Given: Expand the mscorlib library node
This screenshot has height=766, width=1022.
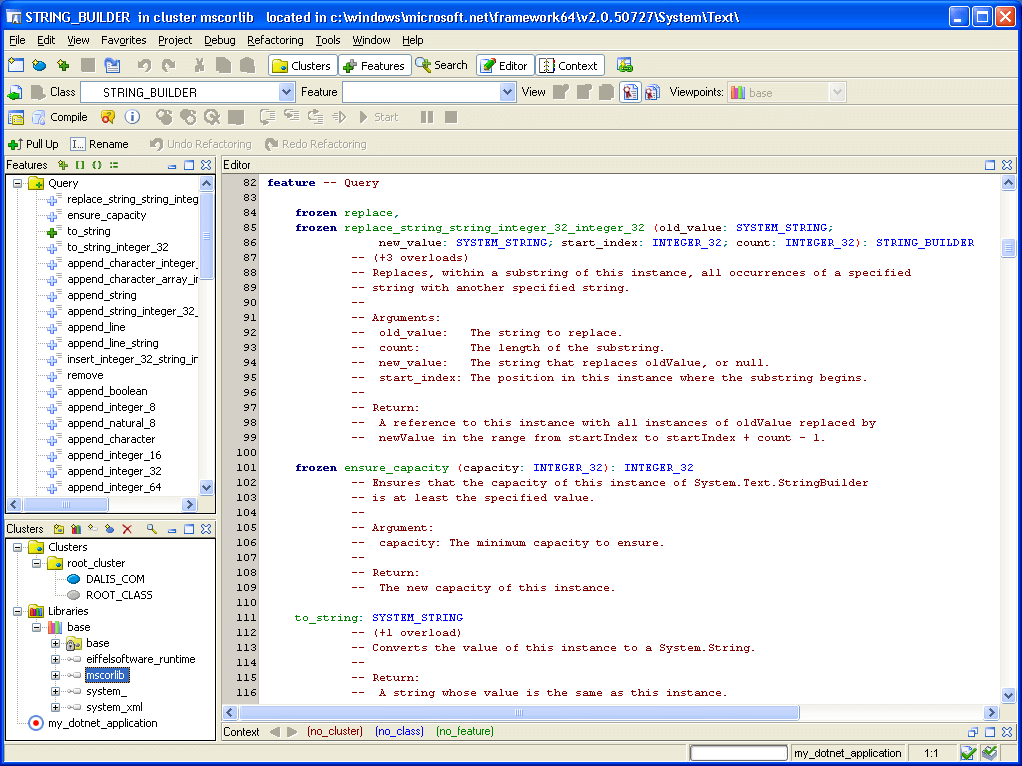Looking at the screenshot, I should click(56, 676).
